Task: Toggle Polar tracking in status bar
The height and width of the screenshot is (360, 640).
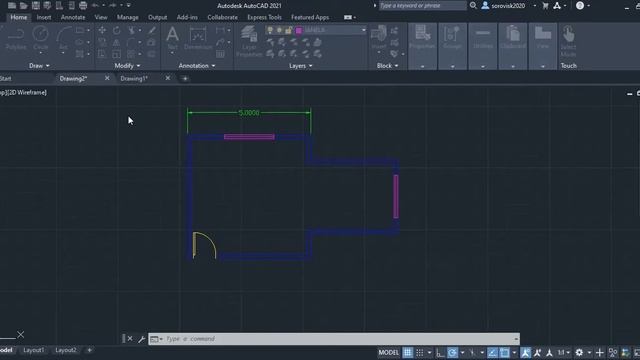Action: point(452,352)
